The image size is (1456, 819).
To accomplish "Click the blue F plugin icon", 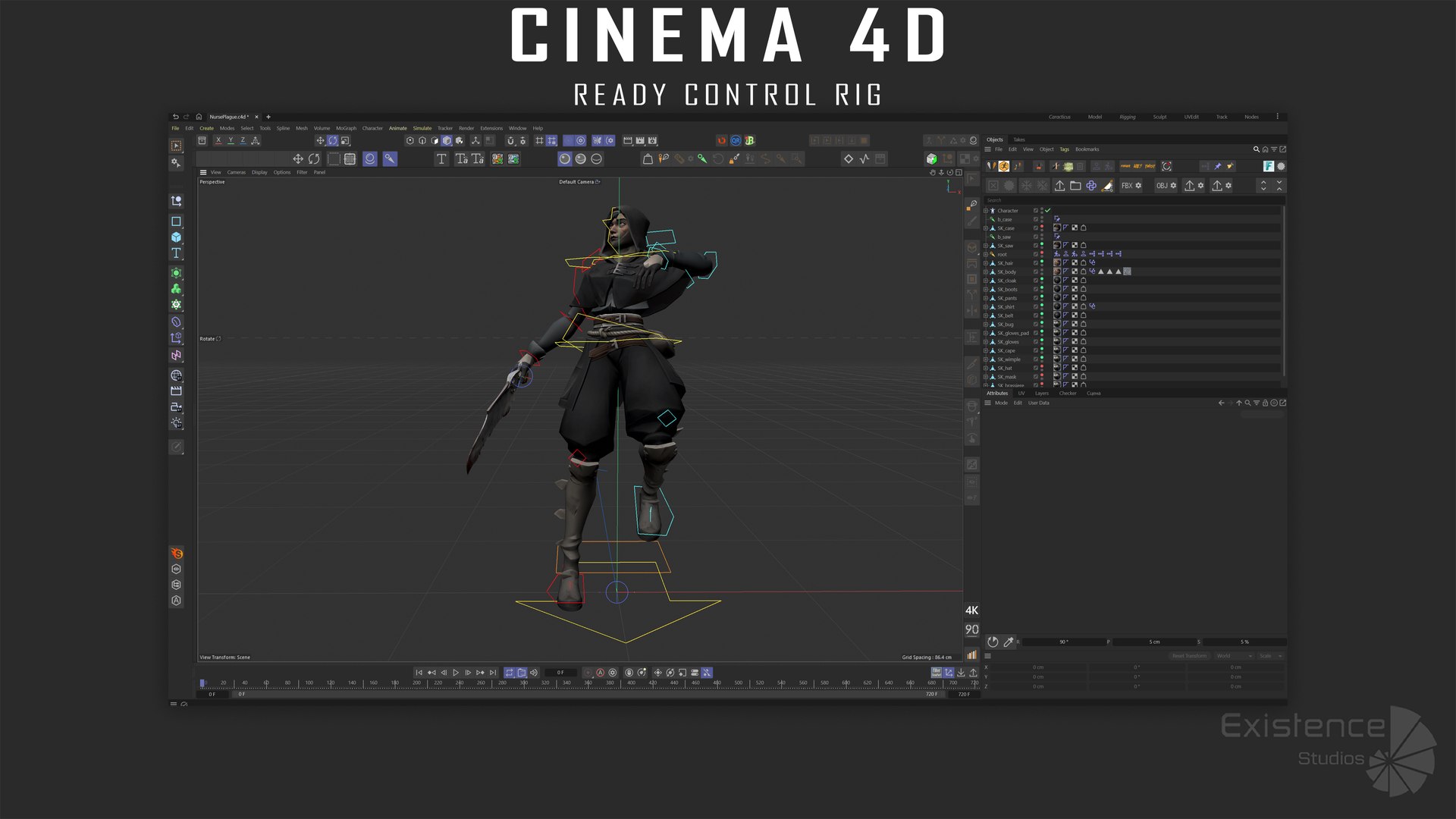I will click(x=1268, y=166).
